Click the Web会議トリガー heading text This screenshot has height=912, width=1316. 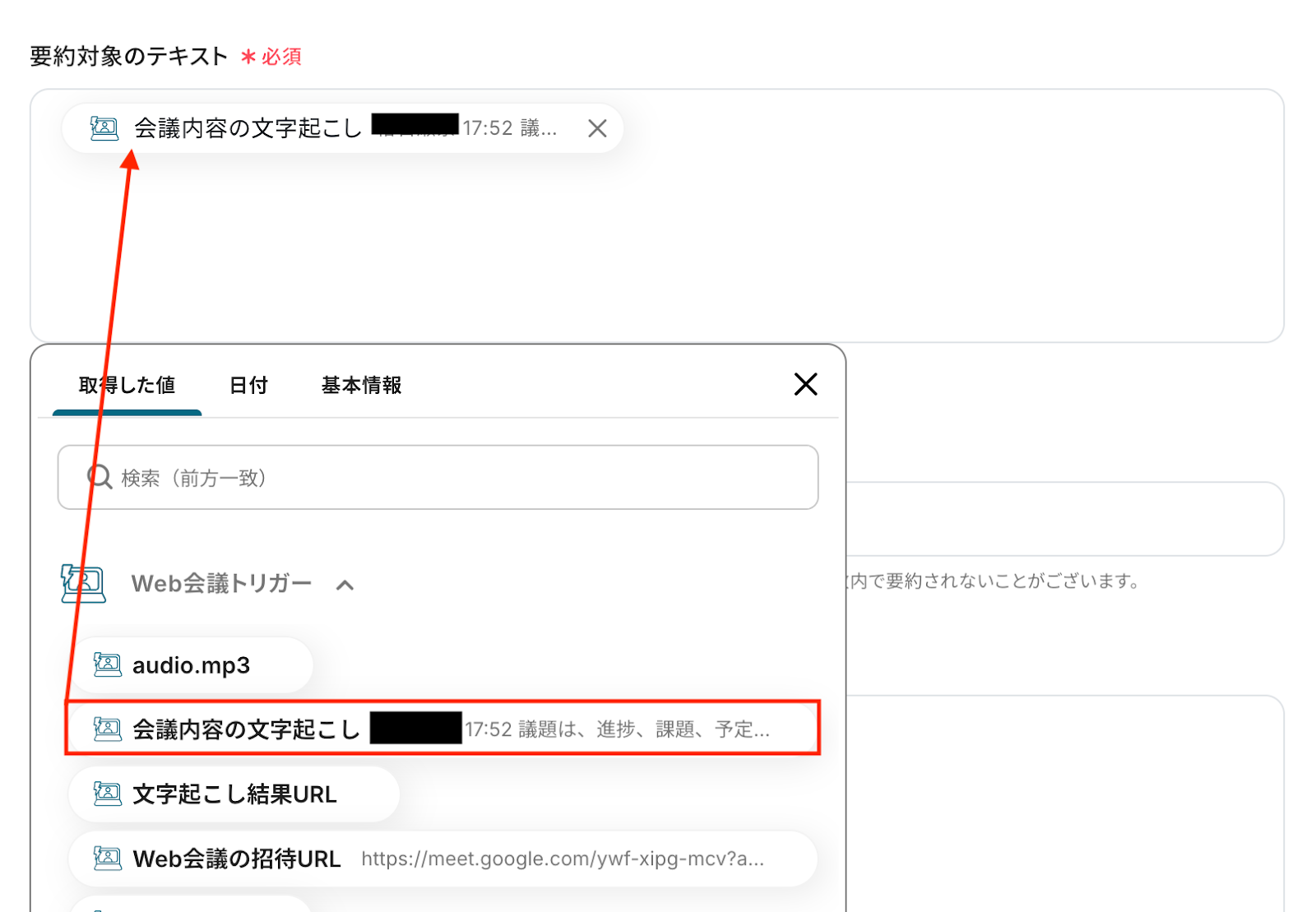click(221, 584)
